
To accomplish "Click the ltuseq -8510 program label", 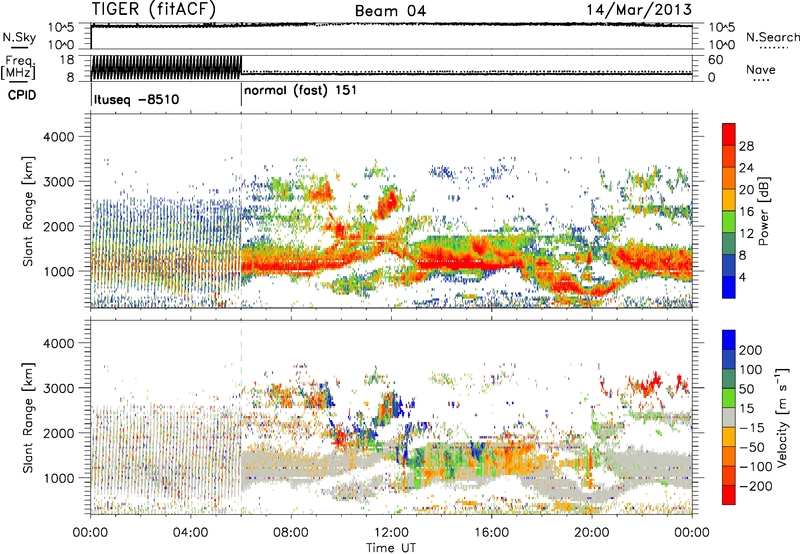I will pos(136,99).
